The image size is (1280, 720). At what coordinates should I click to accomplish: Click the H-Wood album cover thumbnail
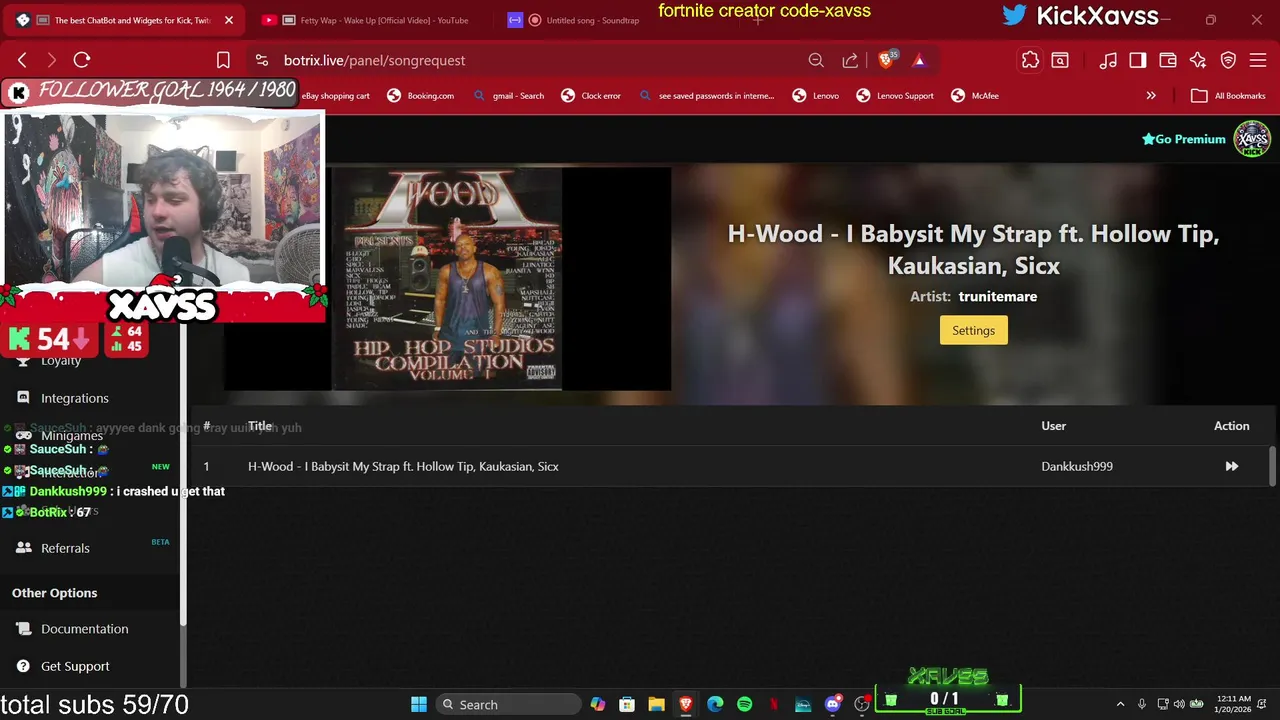coord(446,279)
